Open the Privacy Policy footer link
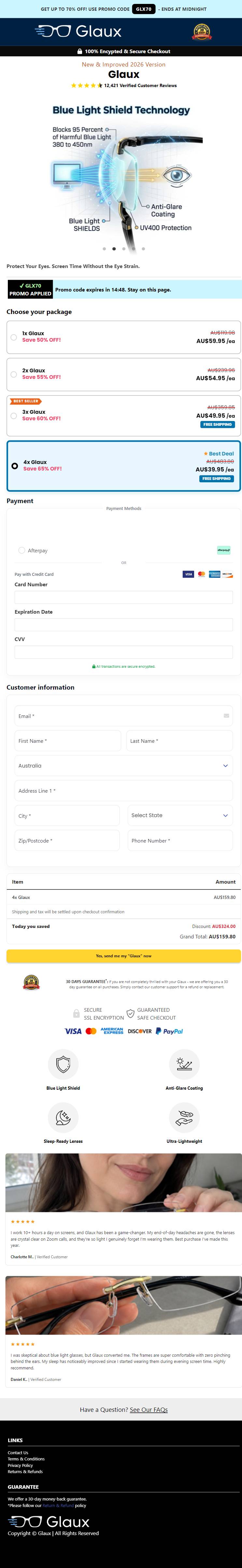 coord(20,1466)
